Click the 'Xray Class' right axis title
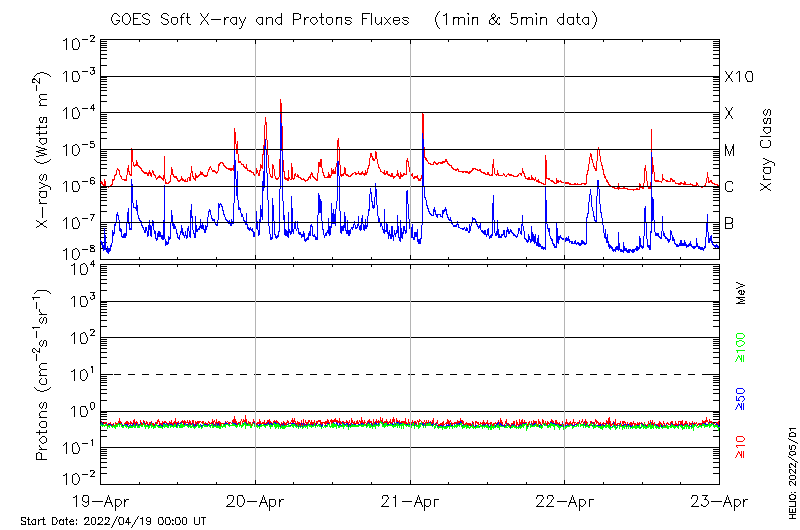Screen dimensions: 800x530 pos(767,149)
